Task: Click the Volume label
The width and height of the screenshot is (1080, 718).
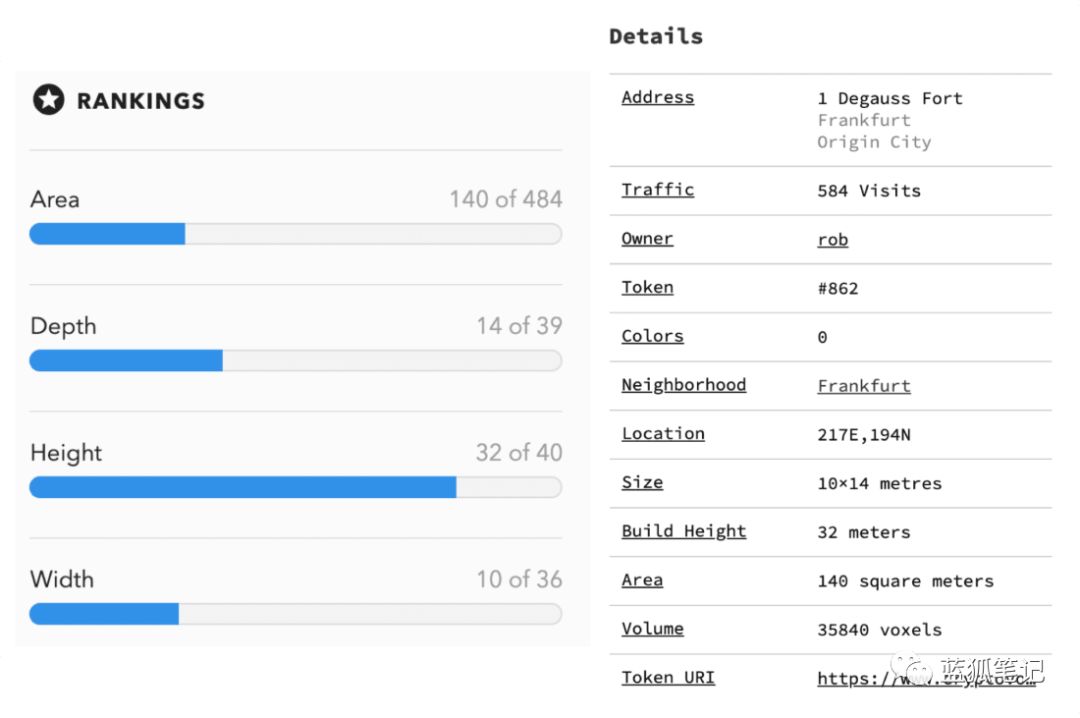Action: [x=652, y=628]
